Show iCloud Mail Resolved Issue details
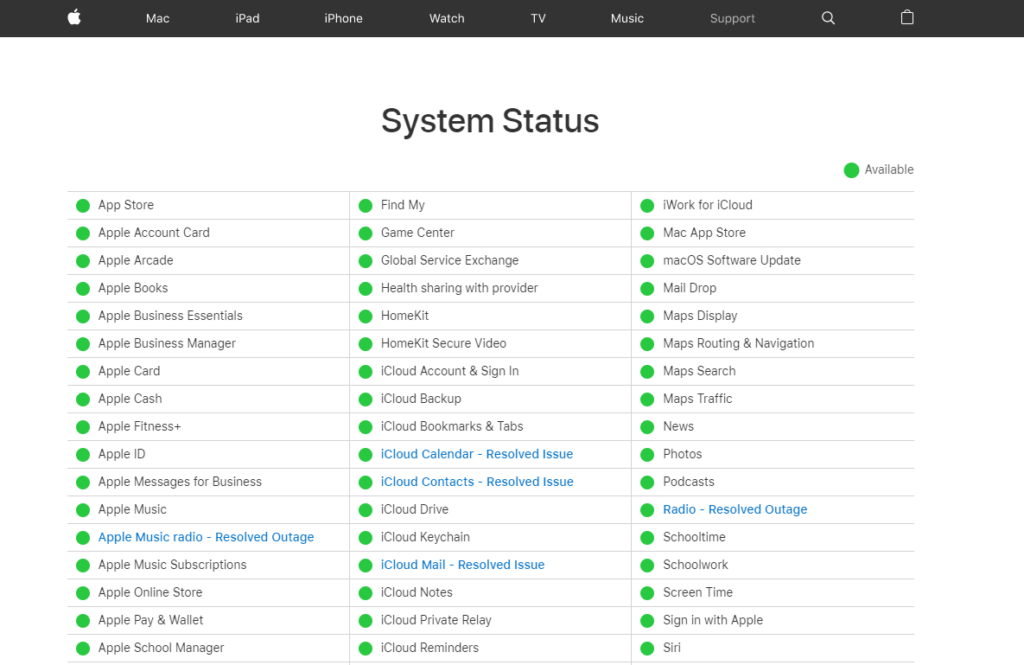The width and height of the screenshot is (1024, 665). click(463, 565)
